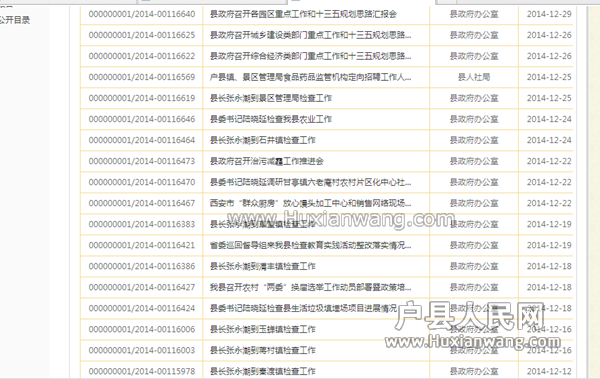Open 县政府召开治污减霾工作推进会 article
Viewport: 600px width, 379px height.
[x=267, y=162]
